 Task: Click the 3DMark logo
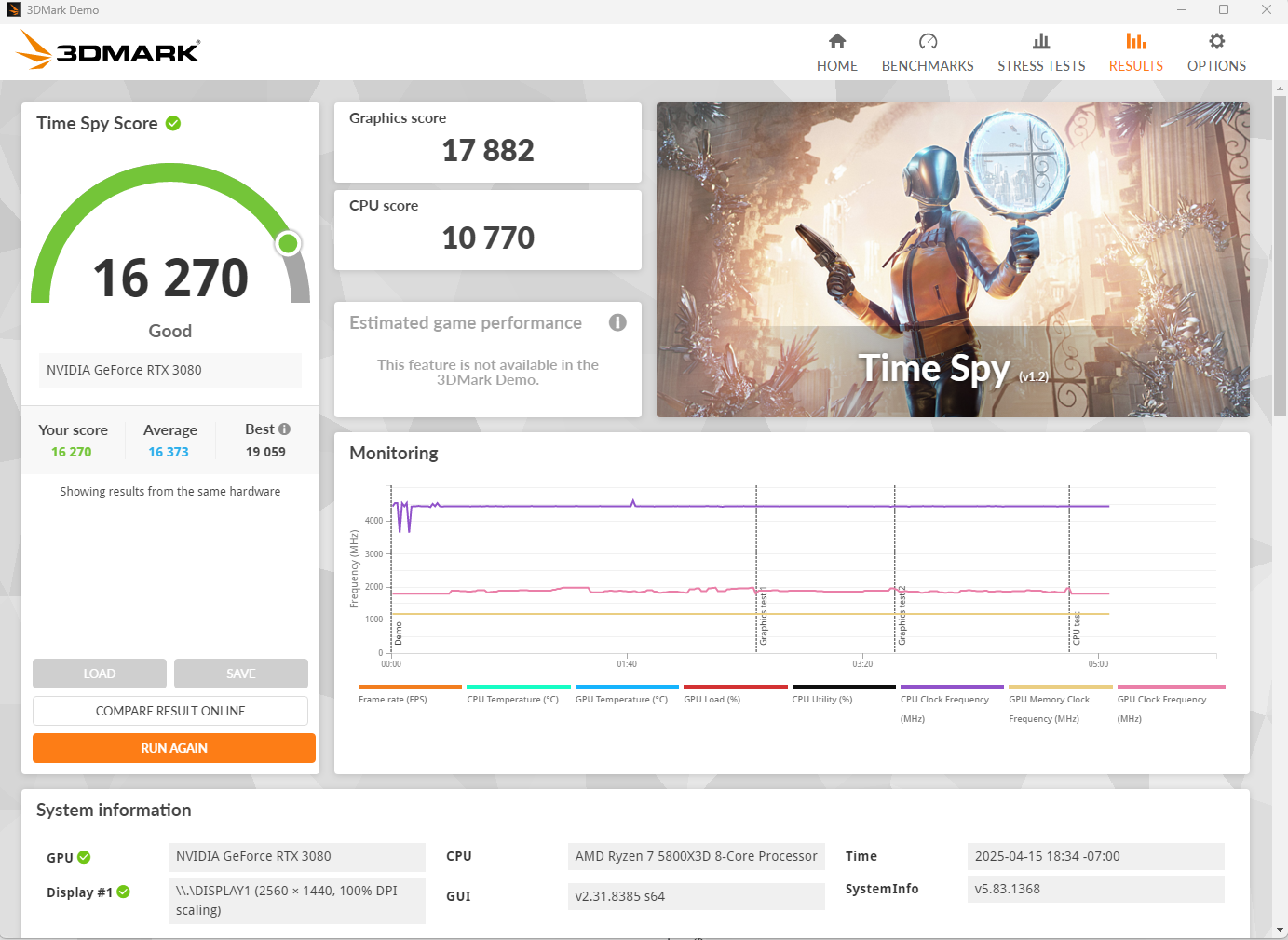point(109,50)
